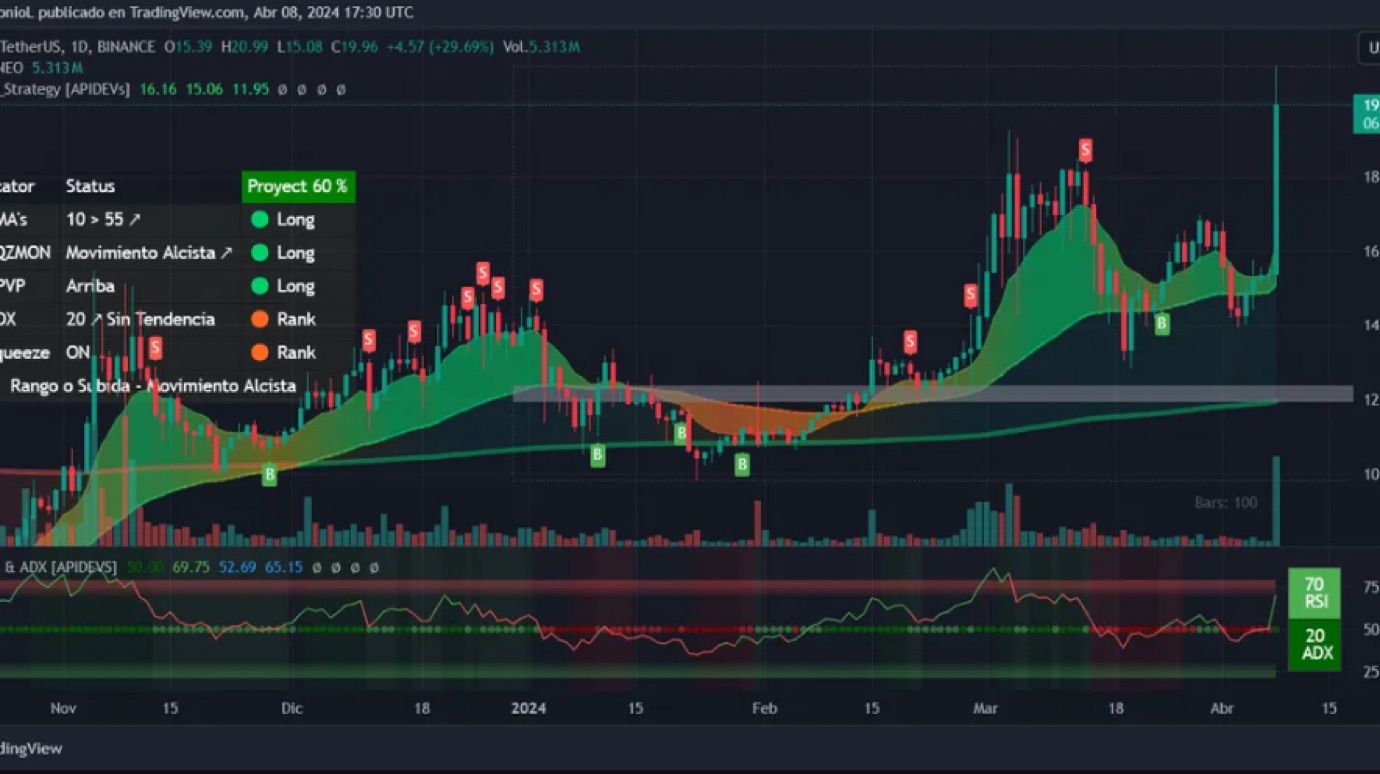Screen dimensions: 1380x774
Task: Click the green dot beside the MA's Long status
Action: [x=259, y=220]
